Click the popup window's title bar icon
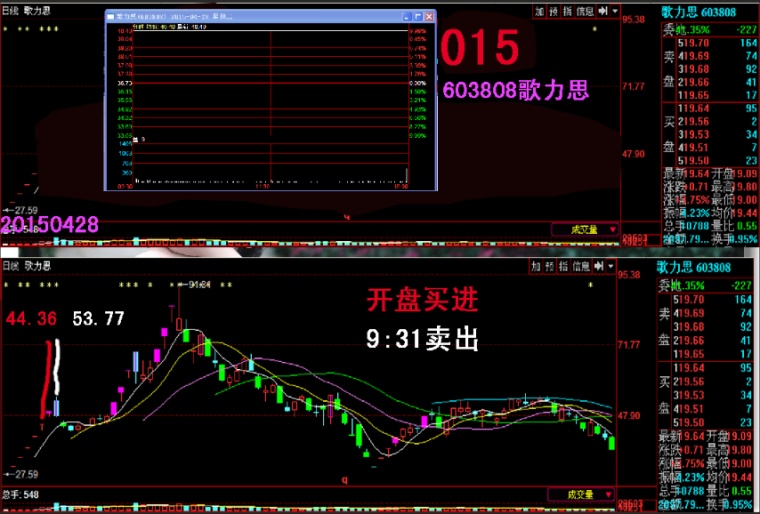This screenshot has width=760, height=514. 111,16
